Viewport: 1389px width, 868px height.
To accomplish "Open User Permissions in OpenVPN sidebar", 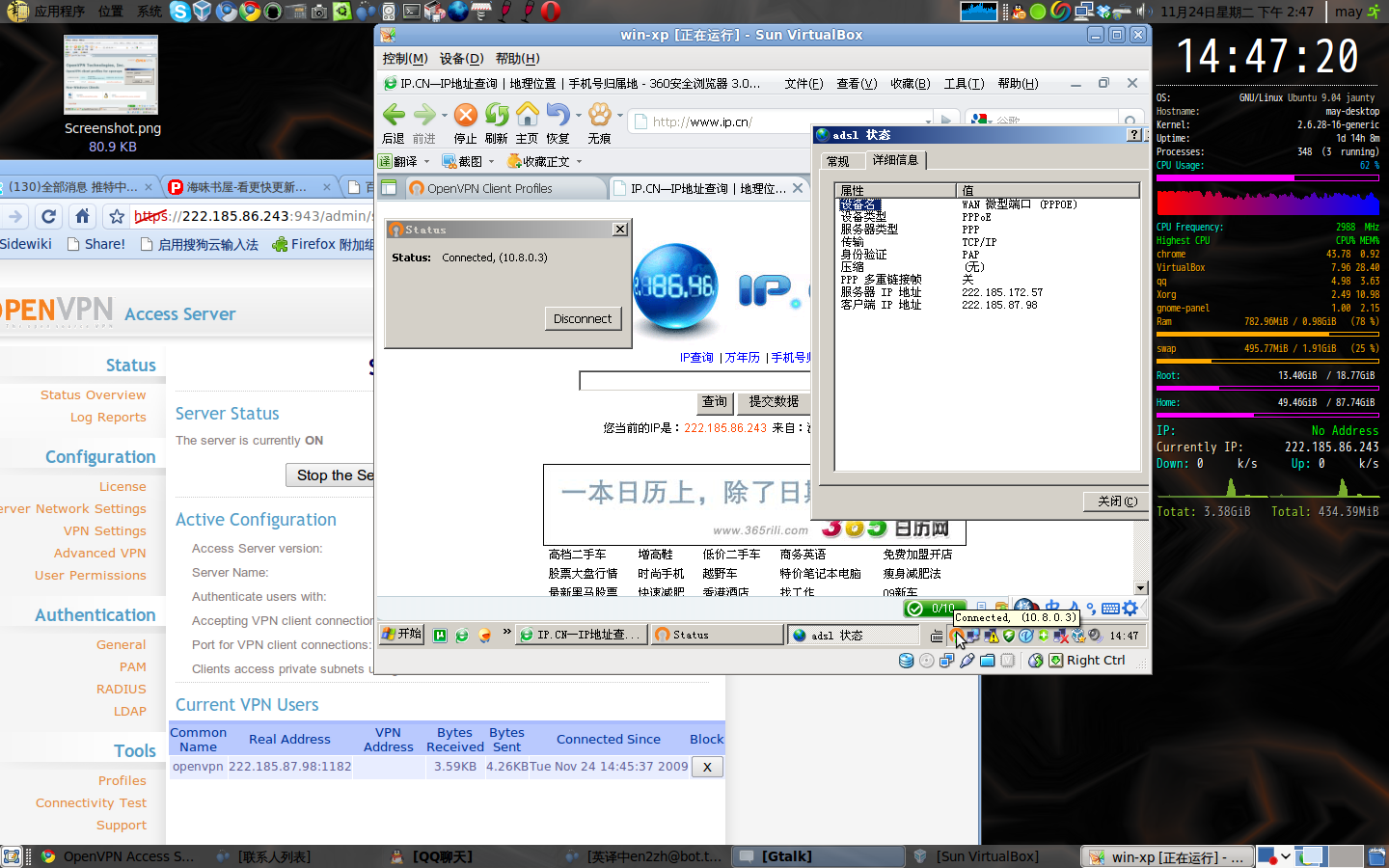I will (91, 575).
